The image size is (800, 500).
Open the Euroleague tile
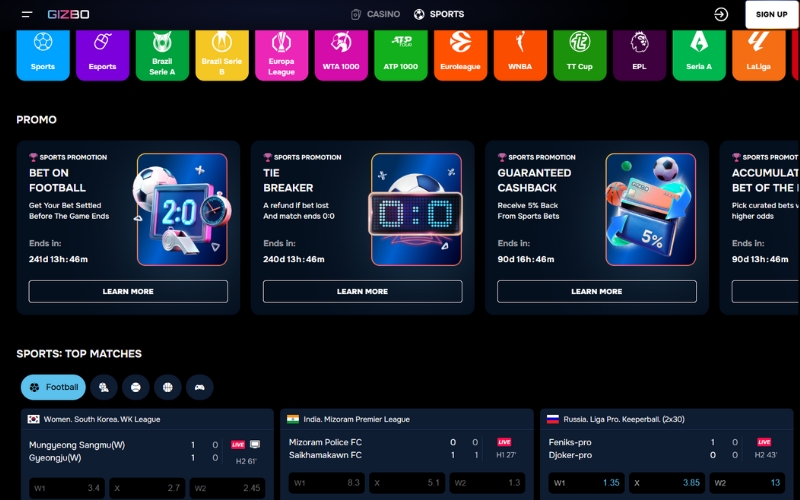point(460,55)
